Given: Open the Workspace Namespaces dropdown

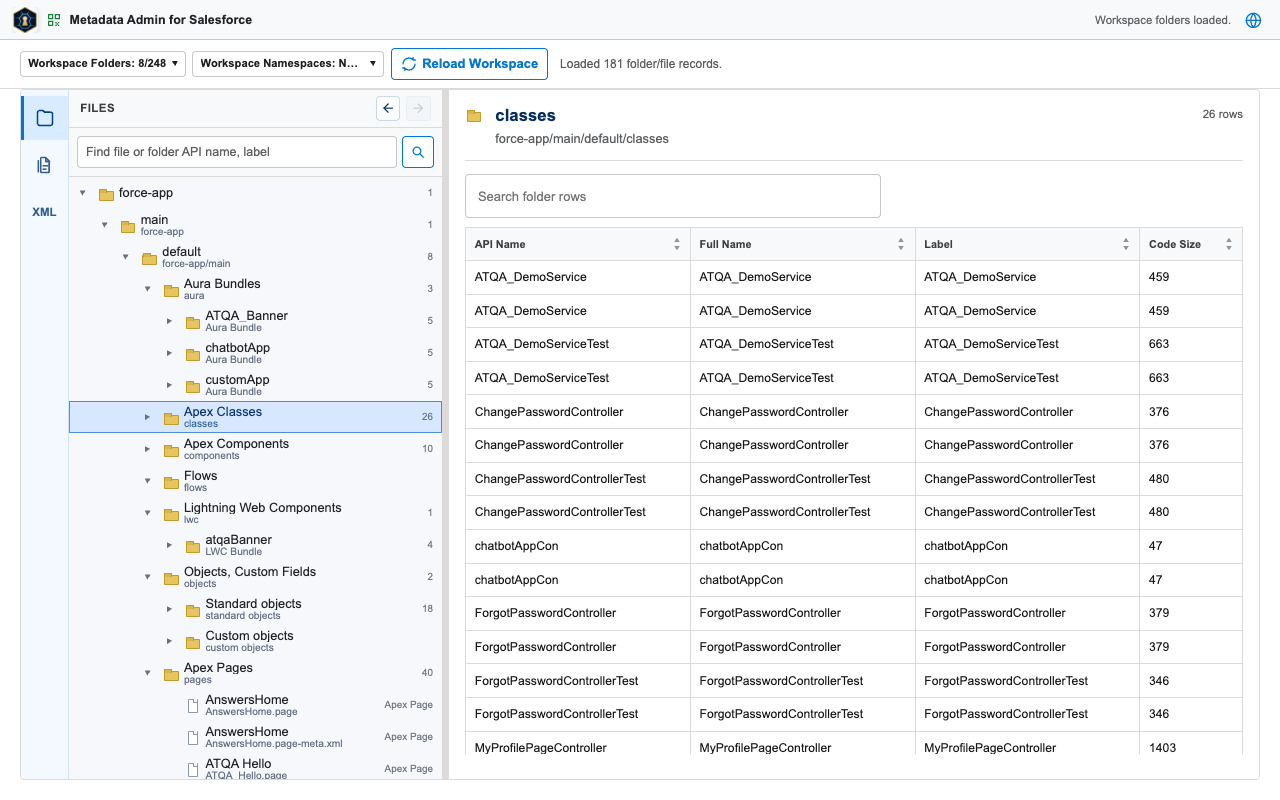Looking at the screenshot, I should coord(288,63).
